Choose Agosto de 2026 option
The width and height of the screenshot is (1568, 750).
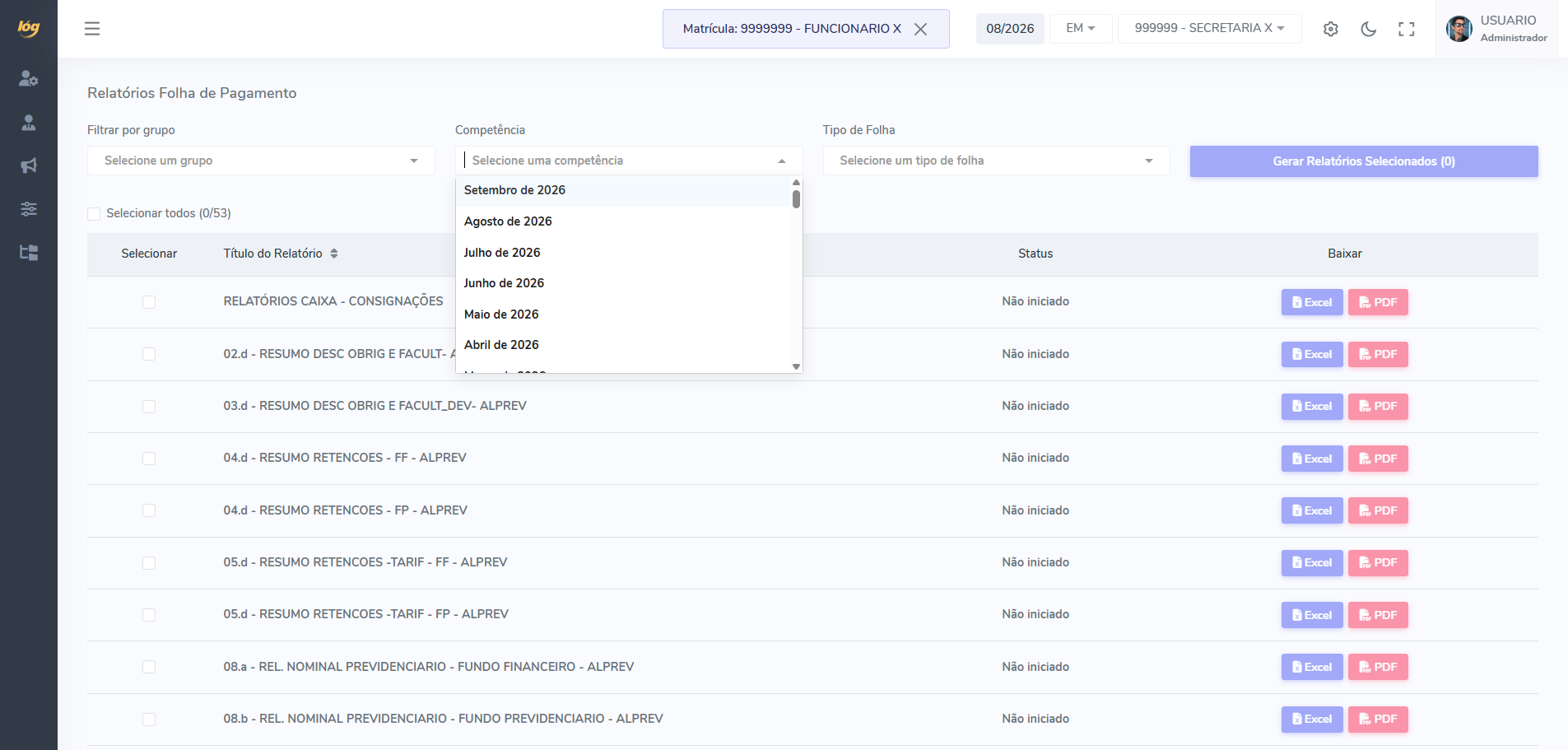pos(623,221)
